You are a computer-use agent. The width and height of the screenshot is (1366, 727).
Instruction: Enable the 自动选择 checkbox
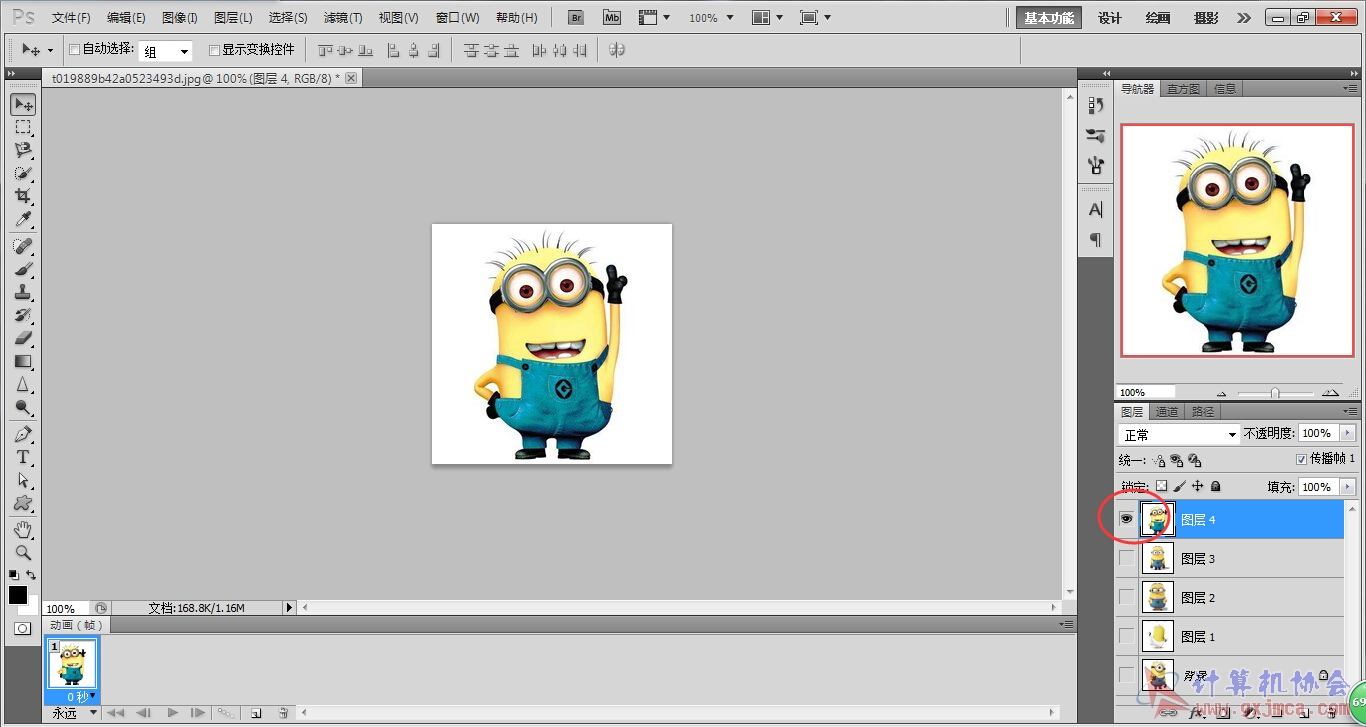coord(74,49)
